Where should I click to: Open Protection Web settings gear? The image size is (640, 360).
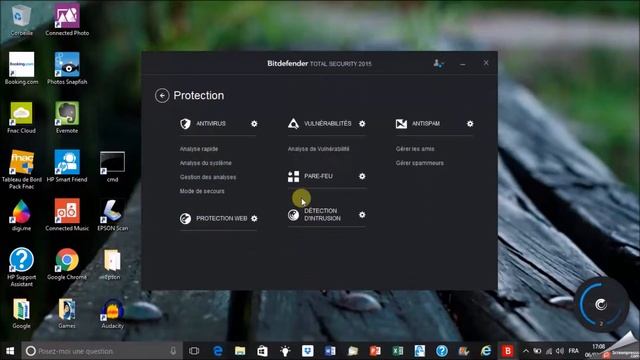click(254, 219)
